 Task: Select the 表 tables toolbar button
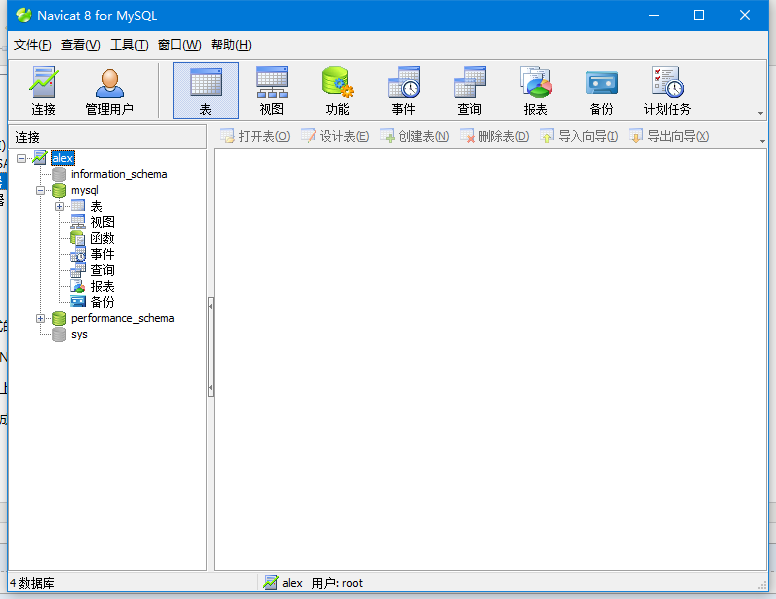point(206,91)
